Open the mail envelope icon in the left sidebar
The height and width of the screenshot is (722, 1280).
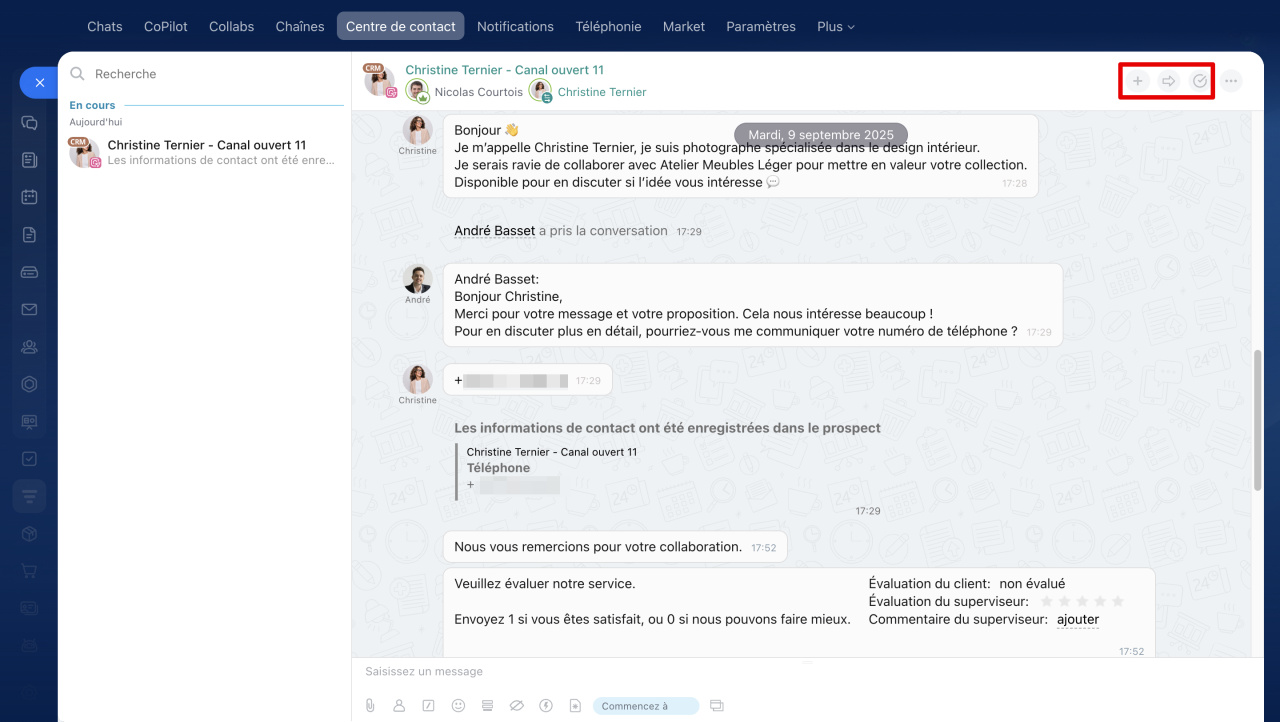point(29,310)
